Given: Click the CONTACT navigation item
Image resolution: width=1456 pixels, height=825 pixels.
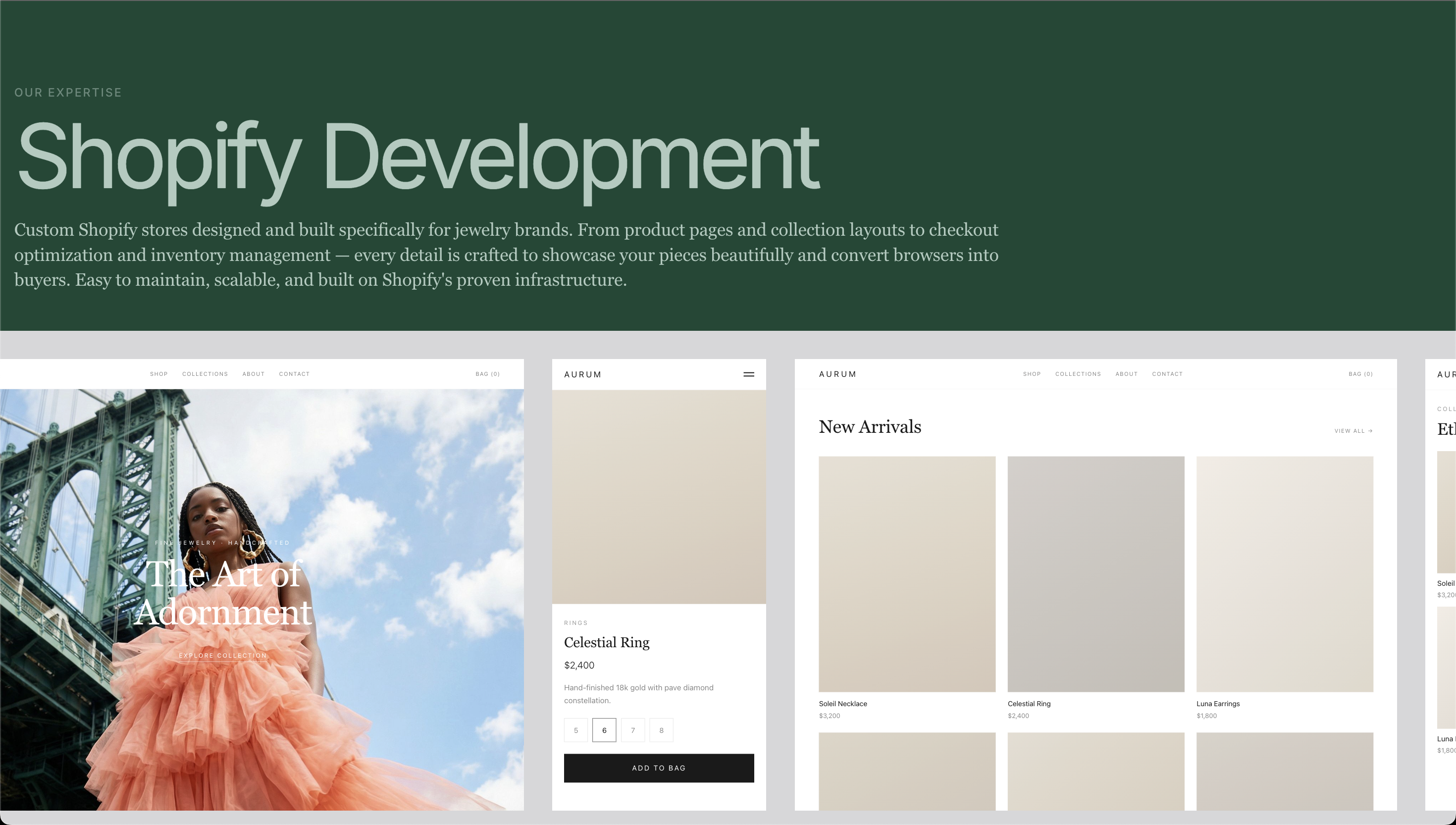Looking at the screenshot, I should click(294, 374).
